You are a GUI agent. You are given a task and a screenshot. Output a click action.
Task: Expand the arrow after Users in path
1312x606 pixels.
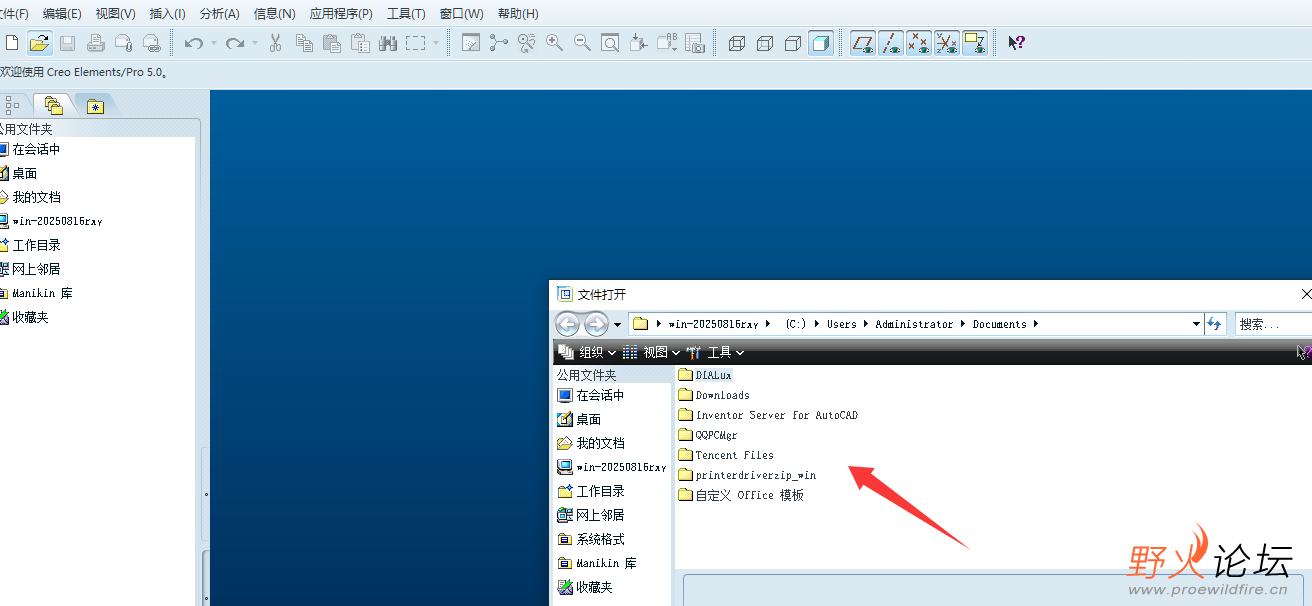coord(865,324)
